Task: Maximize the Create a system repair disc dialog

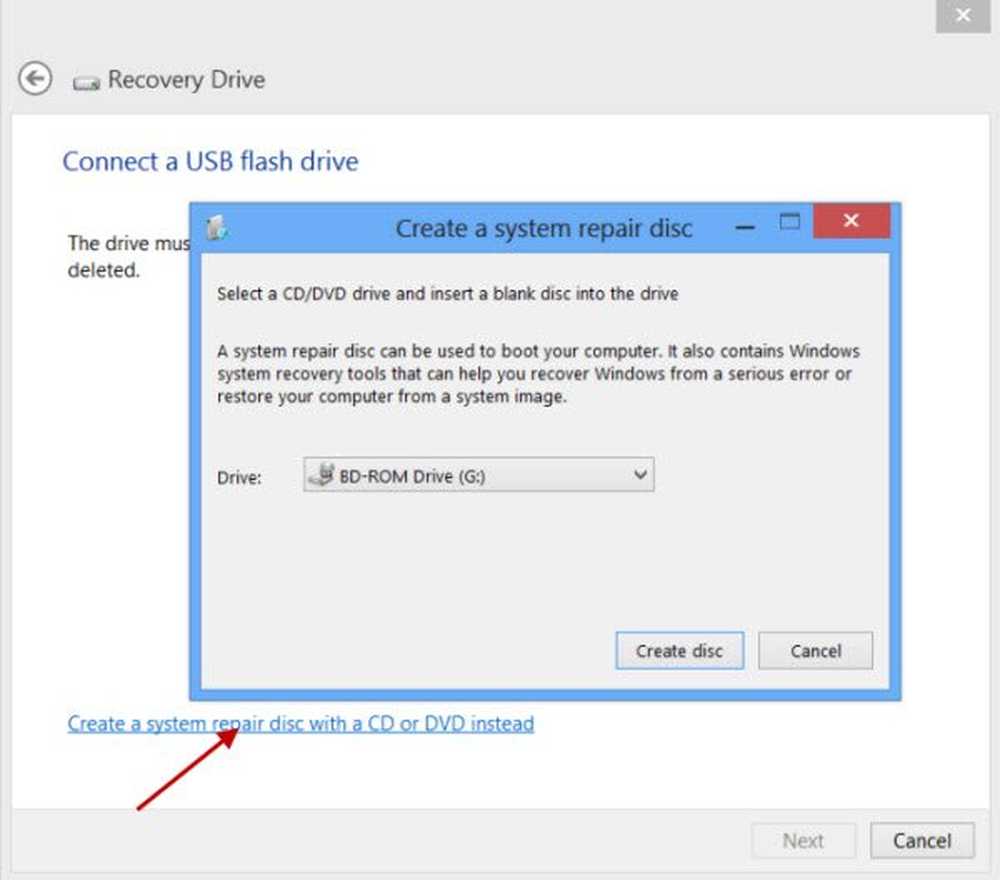Action: 790,221
